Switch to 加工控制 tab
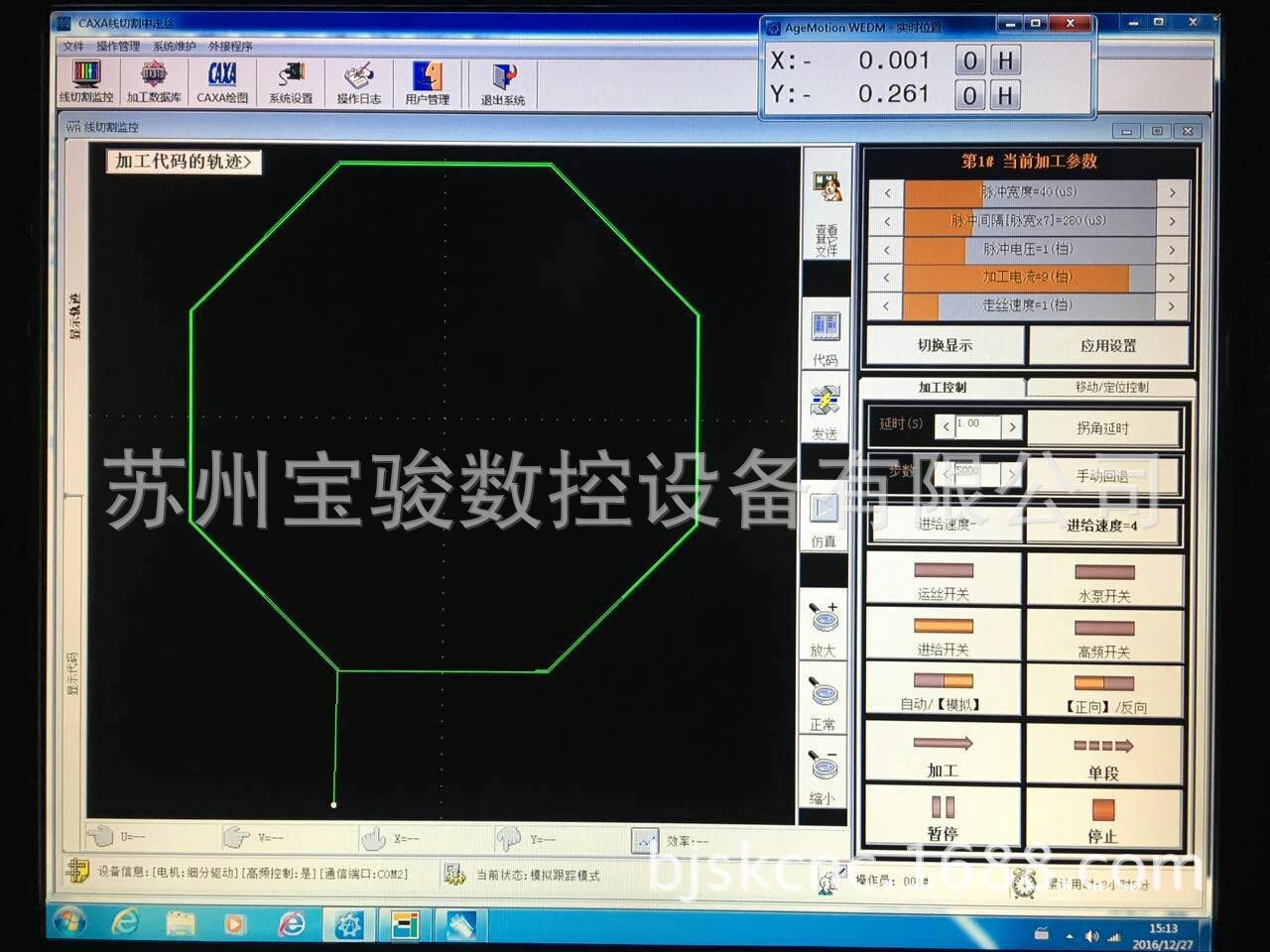1270x952 pixels. point(943,387)
